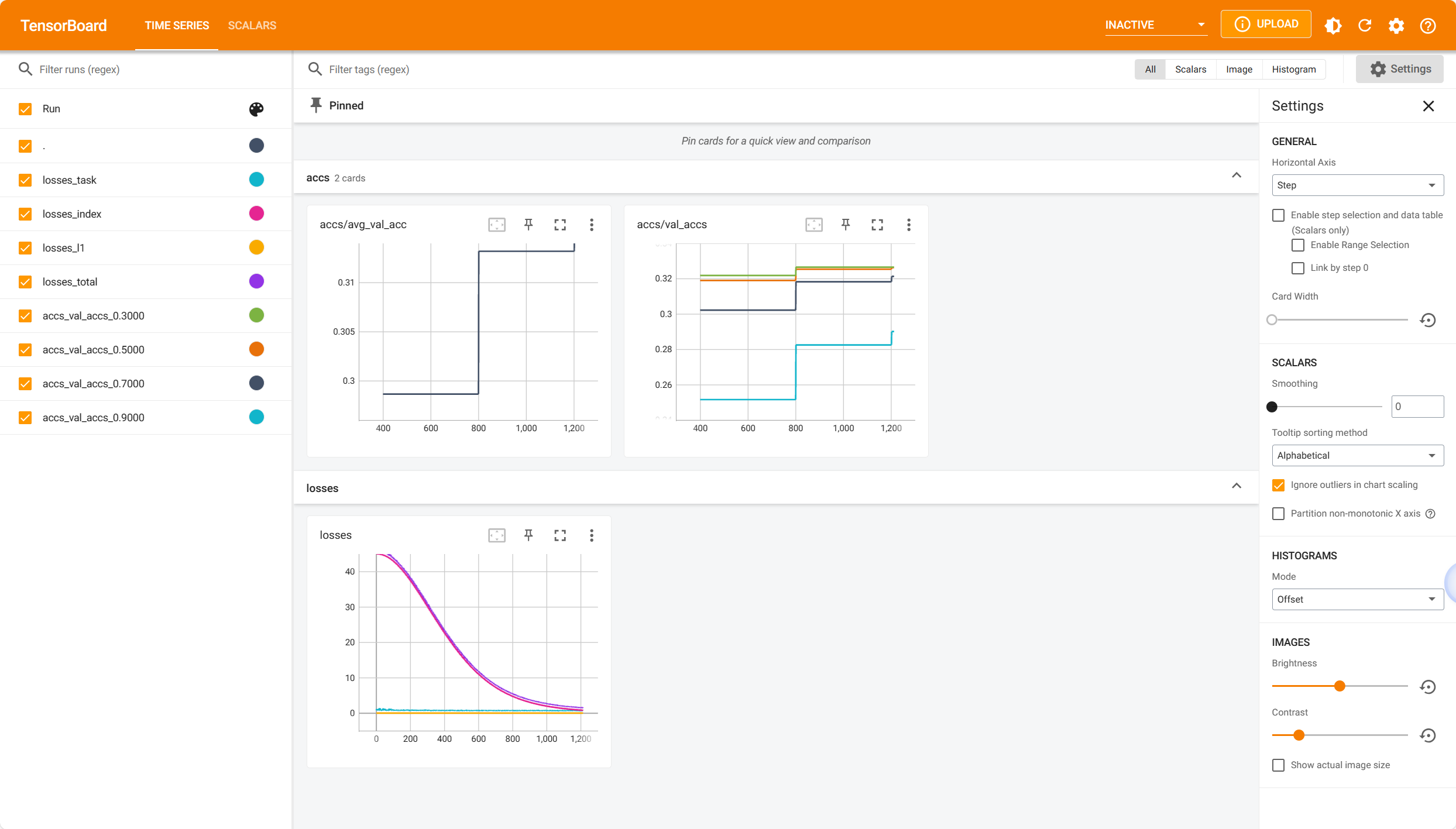Toggle the Settings panel button
This screenshot has width=1456, height=829.
coord(1399,69)
